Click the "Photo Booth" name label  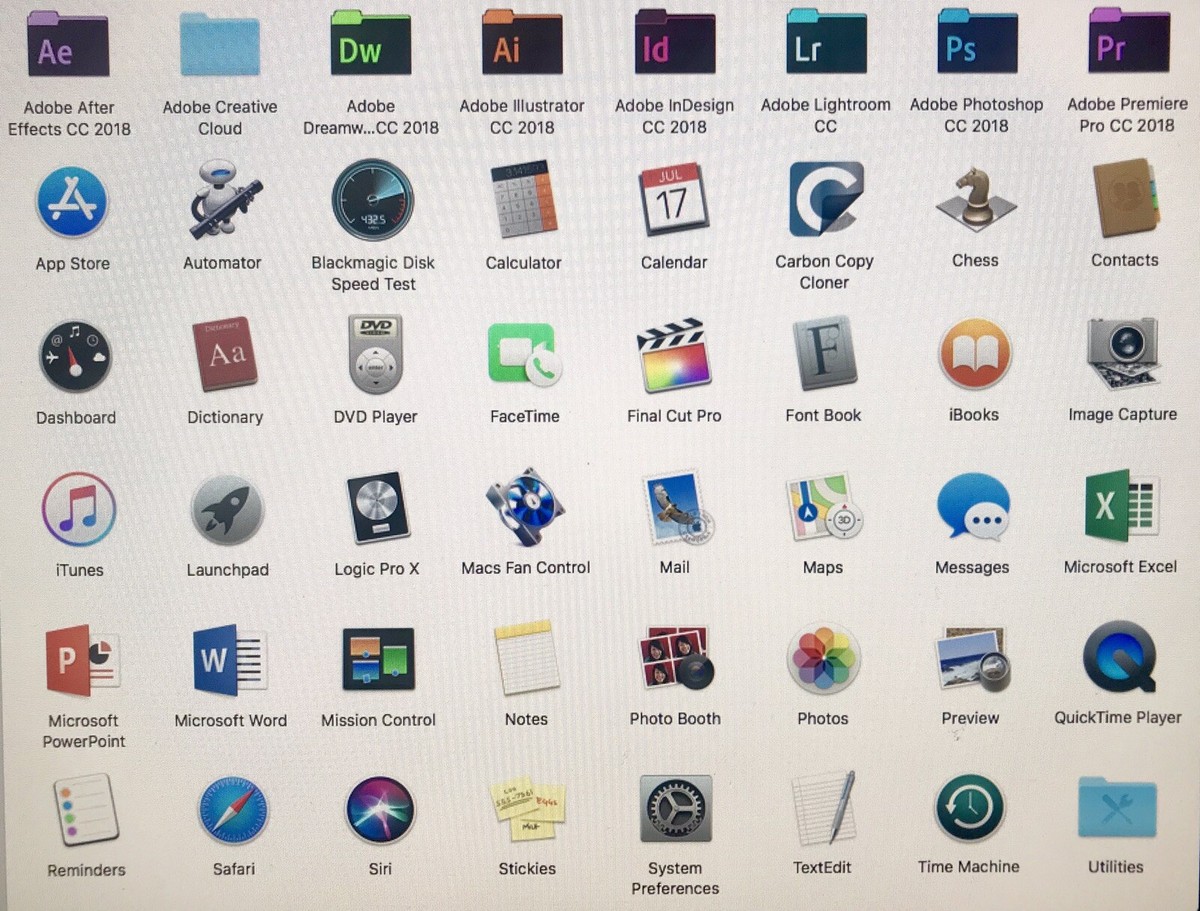(675, 718)
